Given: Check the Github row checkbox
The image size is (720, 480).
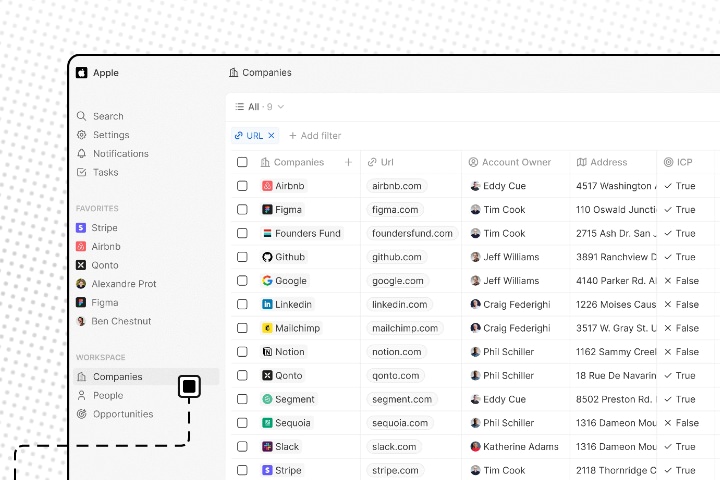Looking at the screenshot, I should click(242, 257).
